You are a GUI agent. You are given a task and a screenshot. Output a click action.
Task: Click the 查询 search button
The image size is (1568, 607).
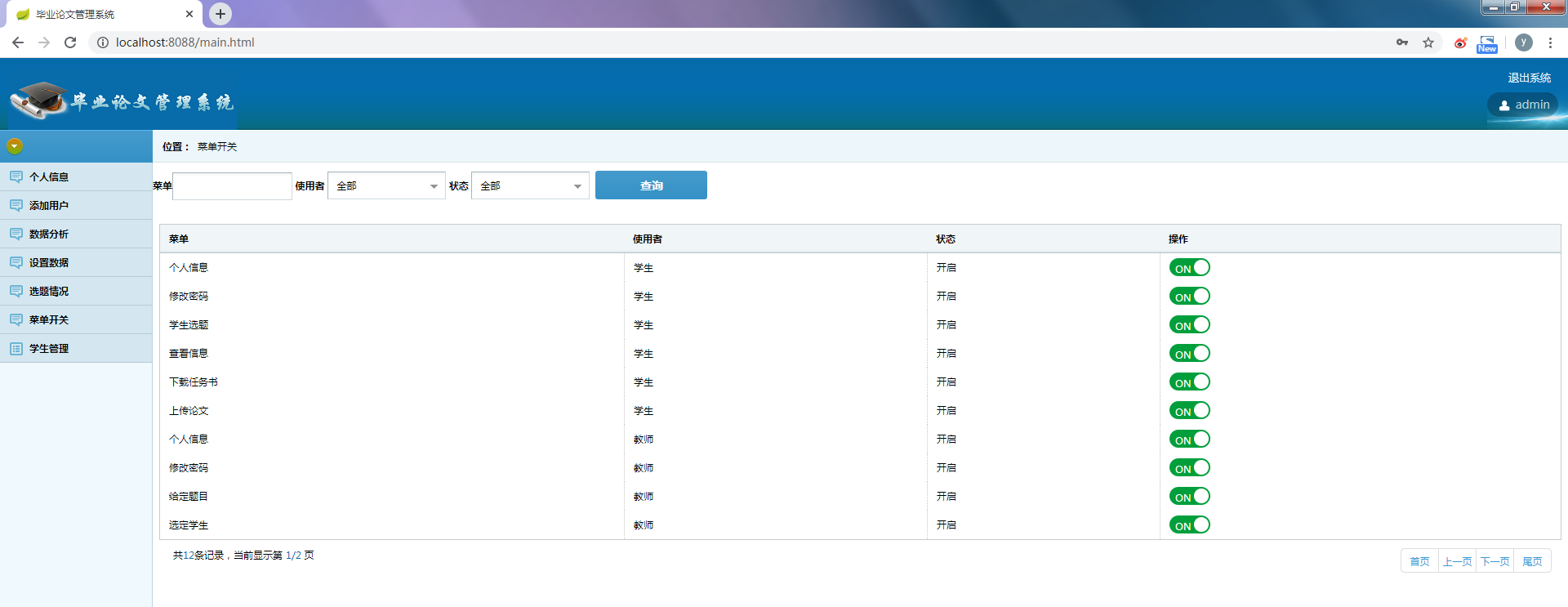[651, 185]
